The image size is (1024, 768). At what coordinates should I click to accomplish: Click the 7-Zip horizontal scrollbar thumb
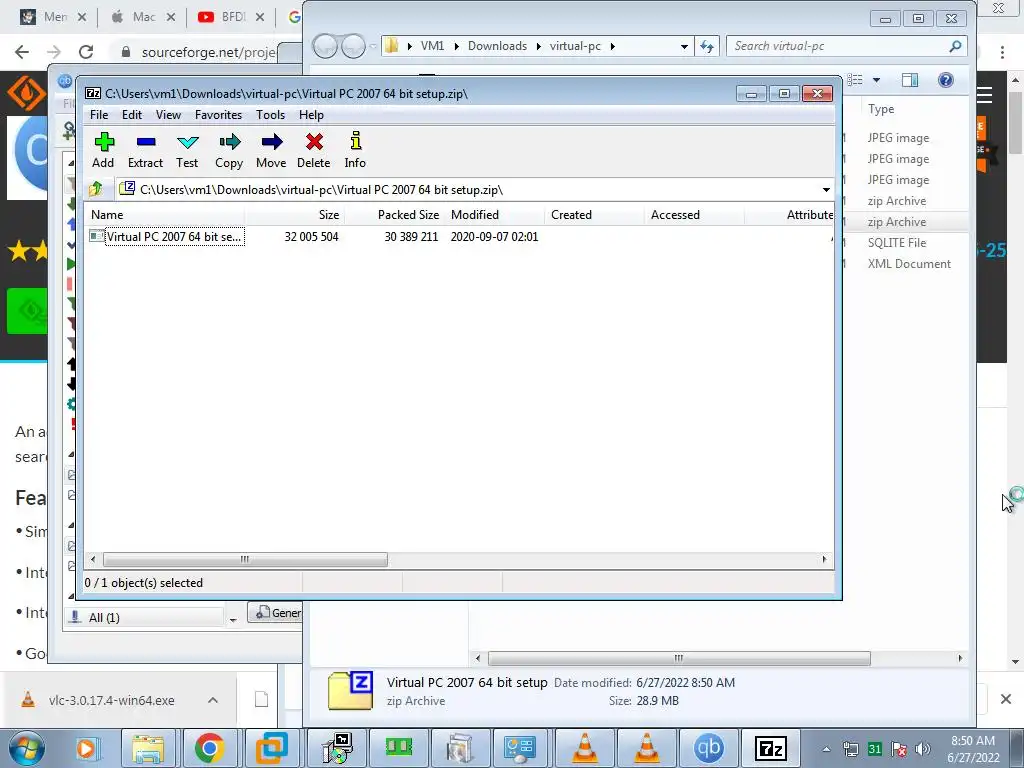(x=245, y=560)
